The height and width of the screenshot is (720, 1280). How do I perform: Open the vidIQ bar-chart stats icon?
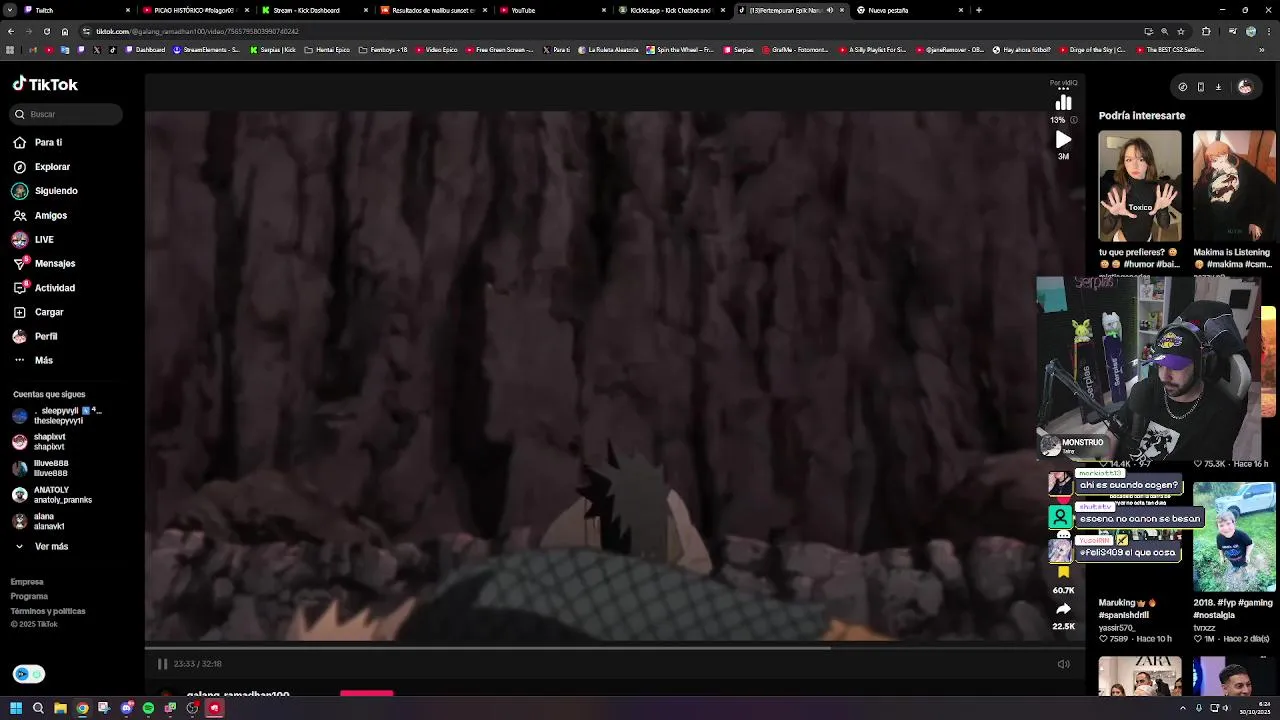(x=1064, y=102)
